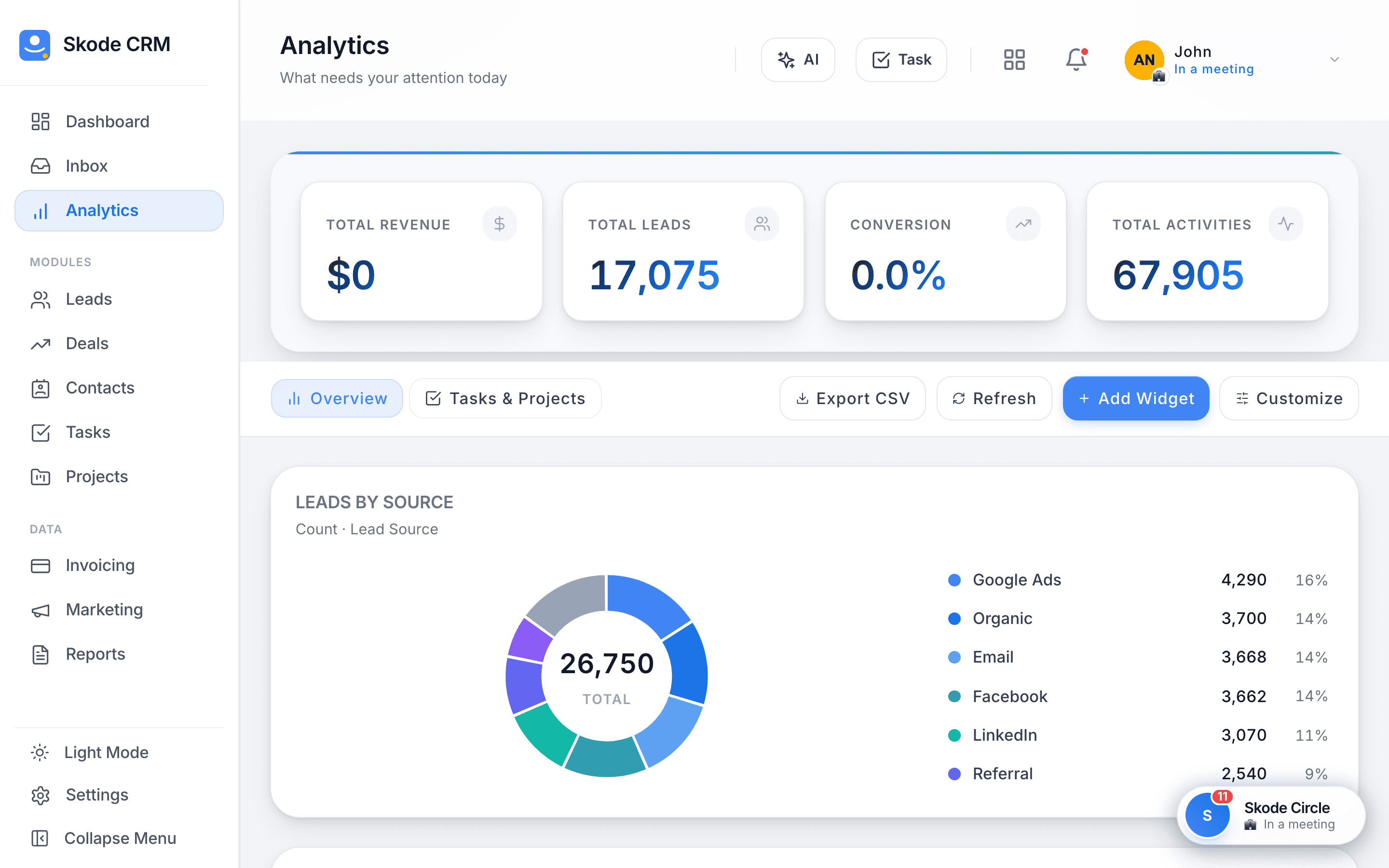Screen dimensions: 1389x868
Task: Click the 26,750 total in donut center
Action: coord(607,664)
